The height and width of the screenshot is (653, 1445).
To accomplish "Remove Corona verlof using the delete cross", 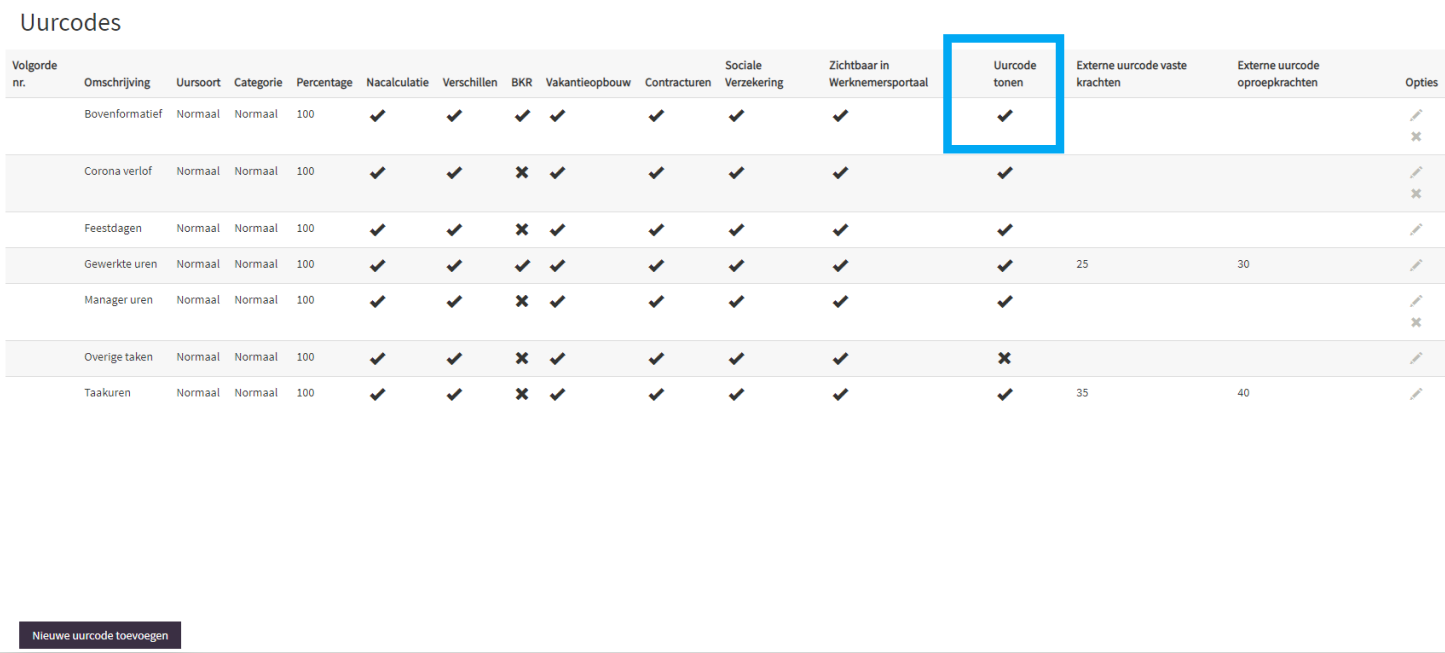I will [1416, 194].
